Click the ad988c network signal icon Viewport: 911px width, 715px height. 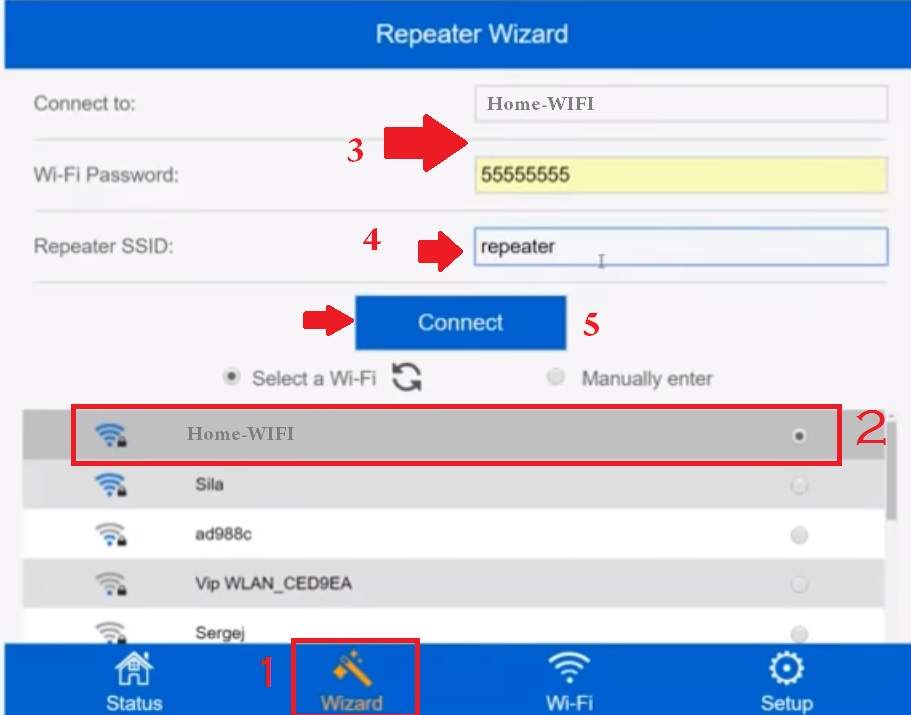(111, 535)
